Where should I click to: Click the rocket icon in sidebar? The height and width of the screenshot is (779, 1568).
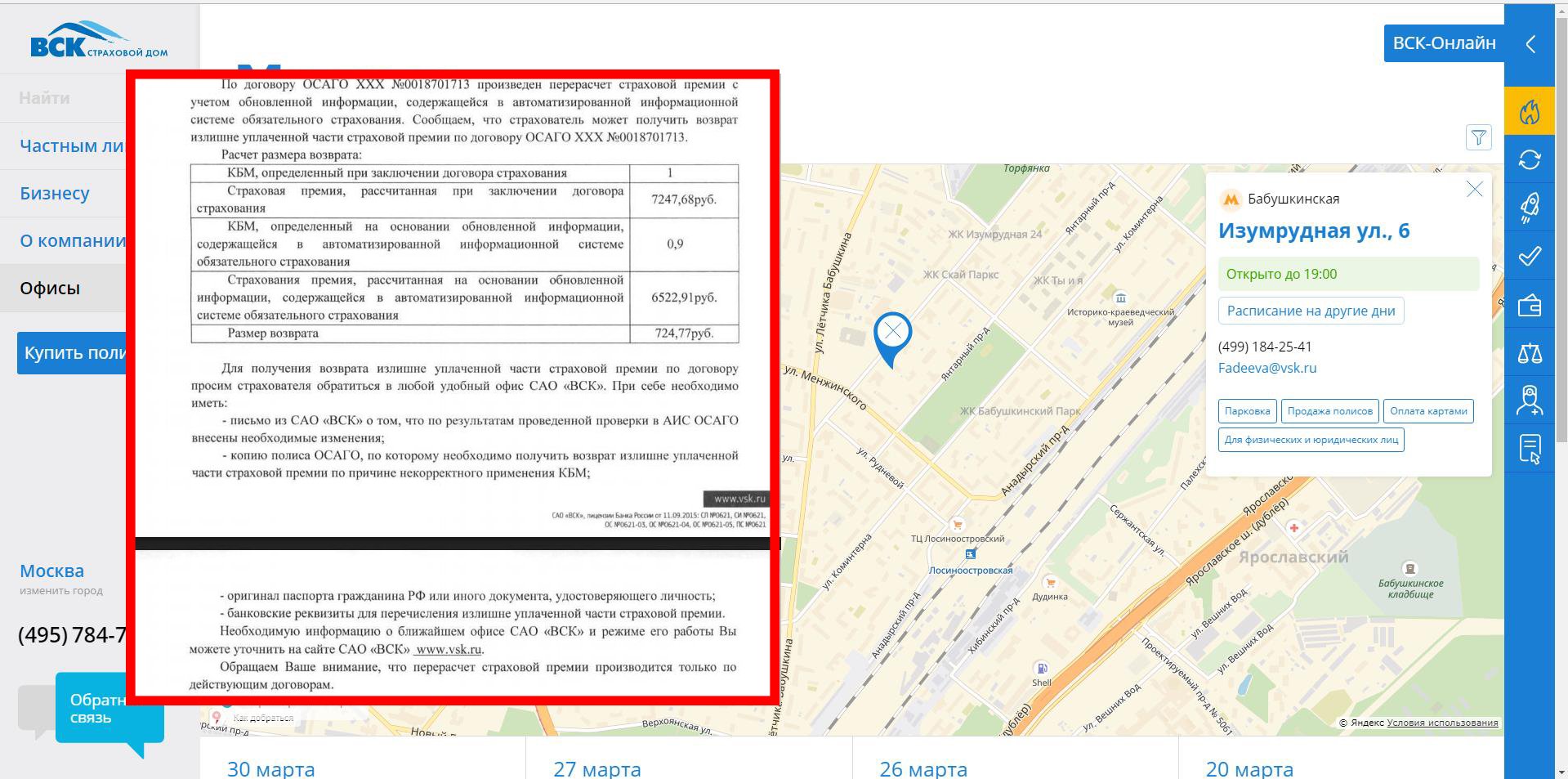click(x=1529, y=208)
